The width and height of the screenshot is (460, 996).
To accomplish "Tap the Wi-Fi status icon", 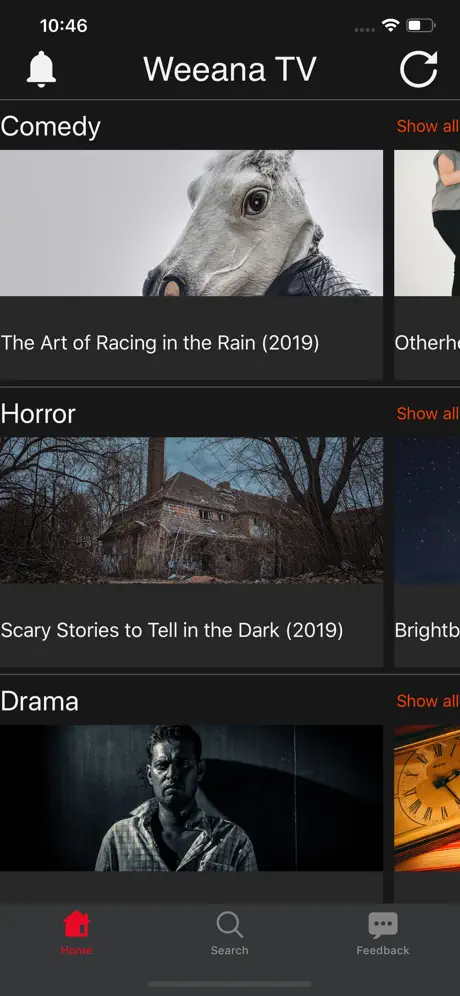I will pos(389,26).
